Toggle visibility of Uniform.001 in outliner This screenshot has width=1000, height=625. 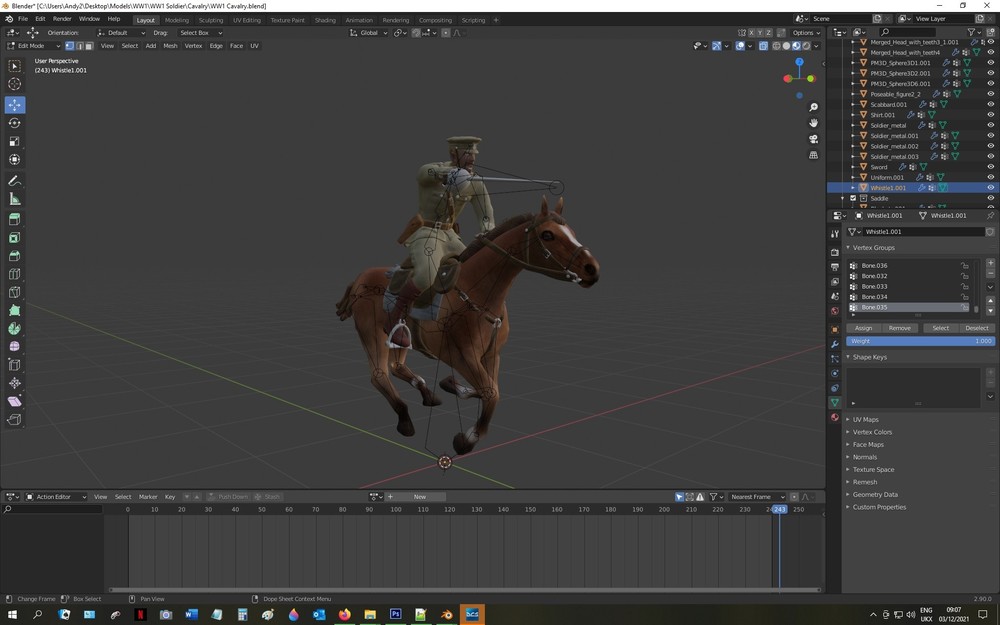coord(990,178)
